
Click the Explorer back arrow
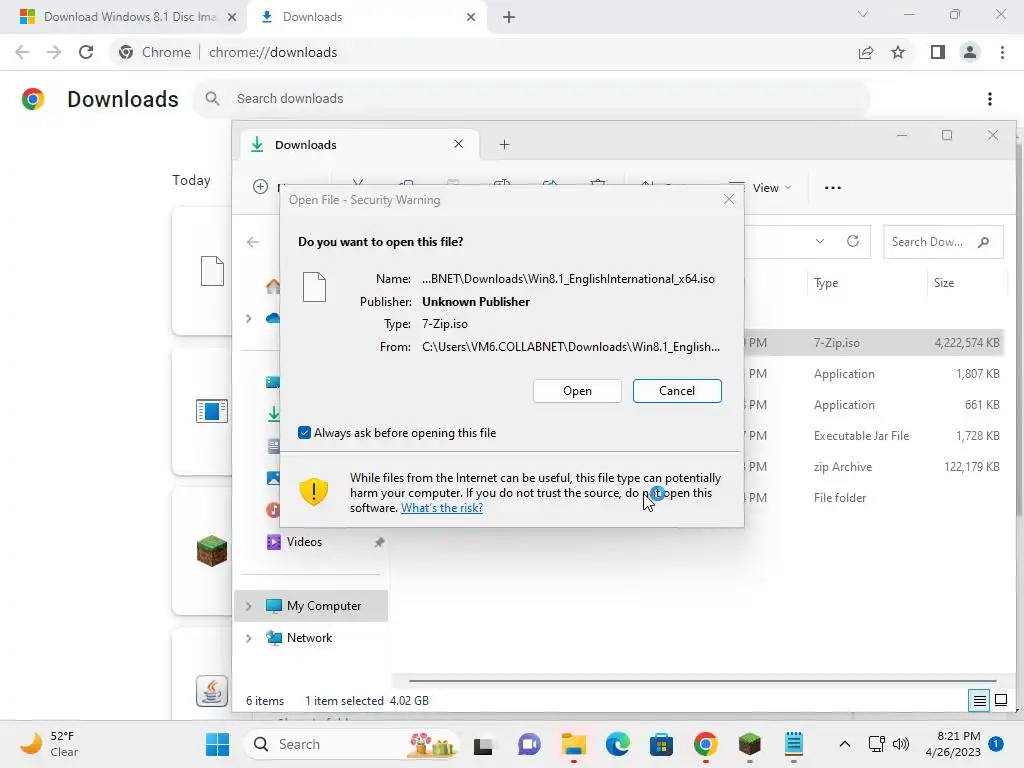point(253,242)
